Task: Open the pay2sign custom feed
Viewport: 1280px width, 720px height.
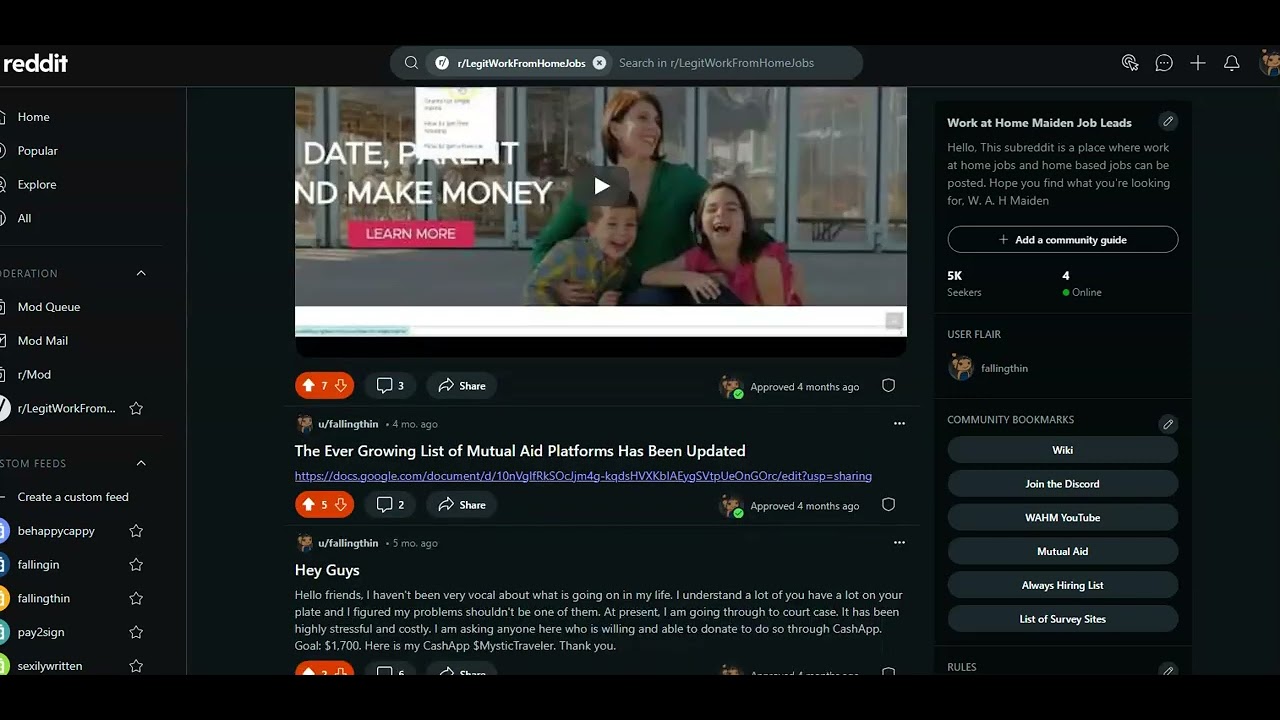Action: (x=41, y=632)
